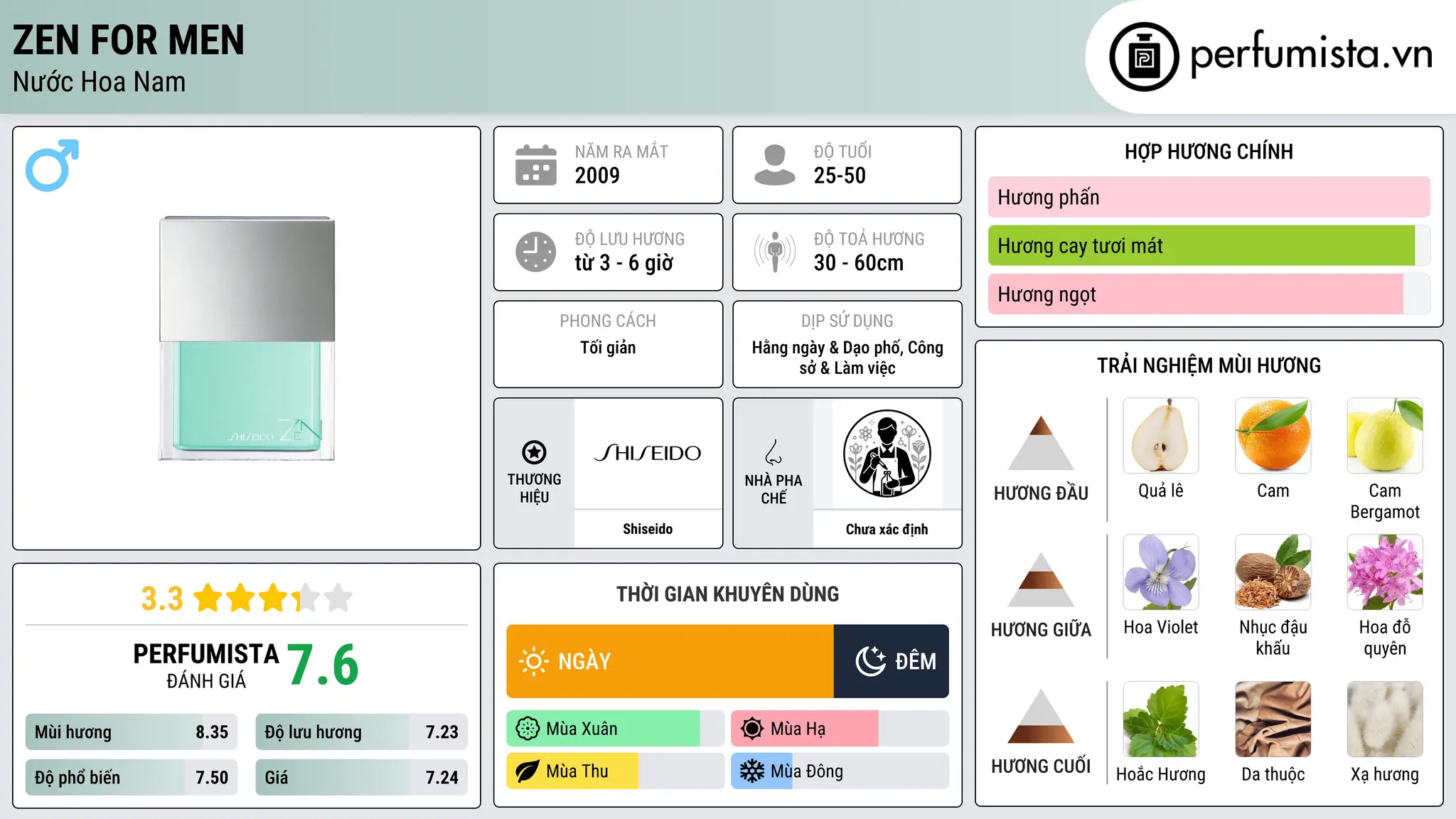Click the Mùa Hạ season bar
This screenshot has width=1456, height=819.
(840, 729)
